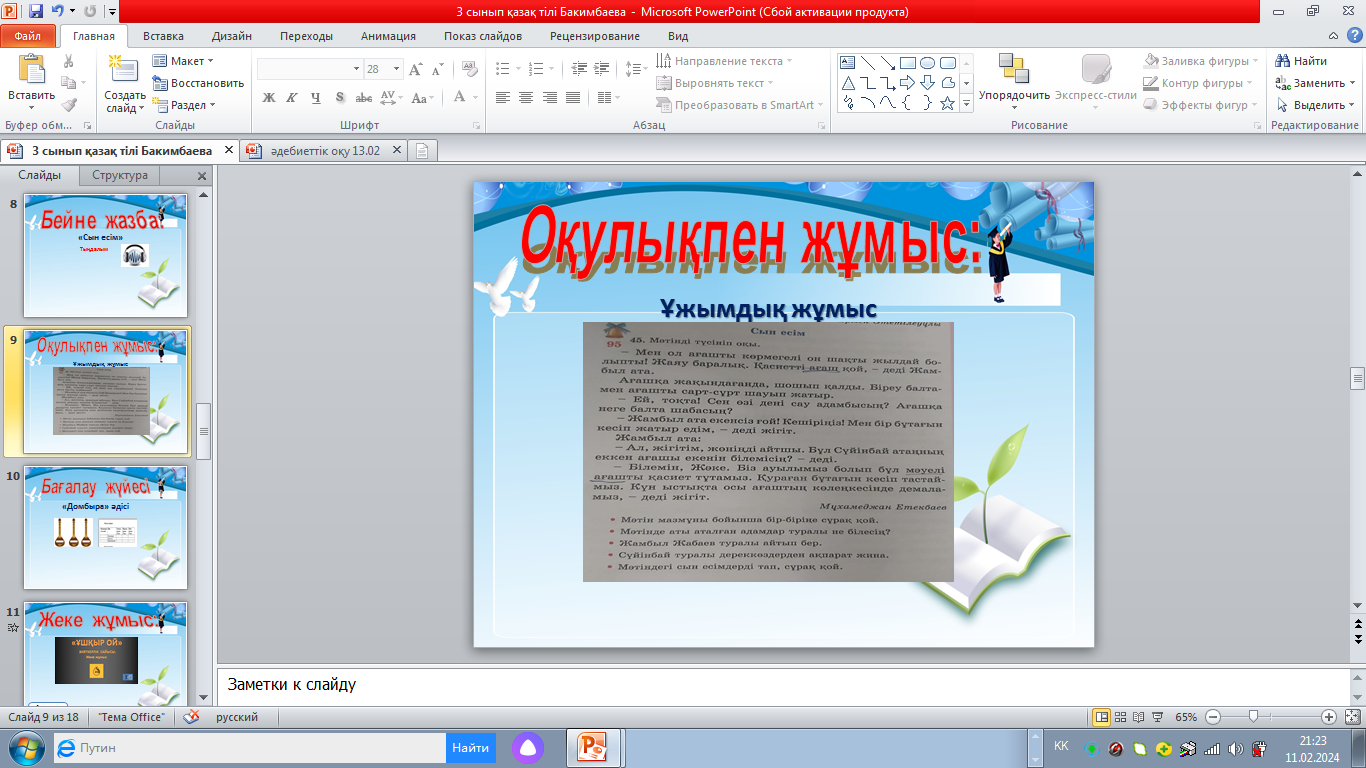Click the Save icon in quick access toolbar
Image resolution: width=1366 pixels, height=768 pixels.
tap(36, 12)
